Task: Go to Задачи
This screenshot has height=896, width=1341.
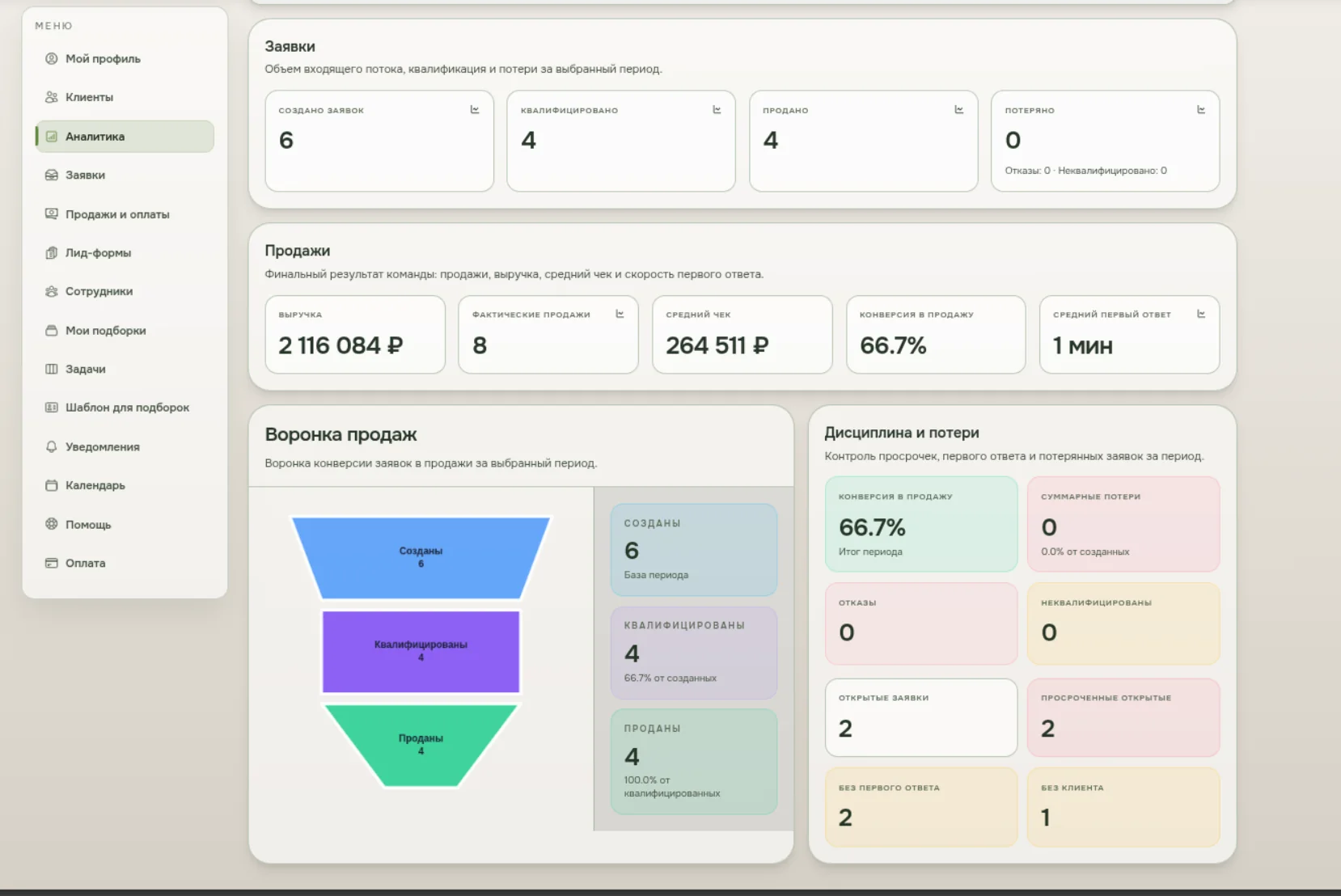Action: pos(125,369)
